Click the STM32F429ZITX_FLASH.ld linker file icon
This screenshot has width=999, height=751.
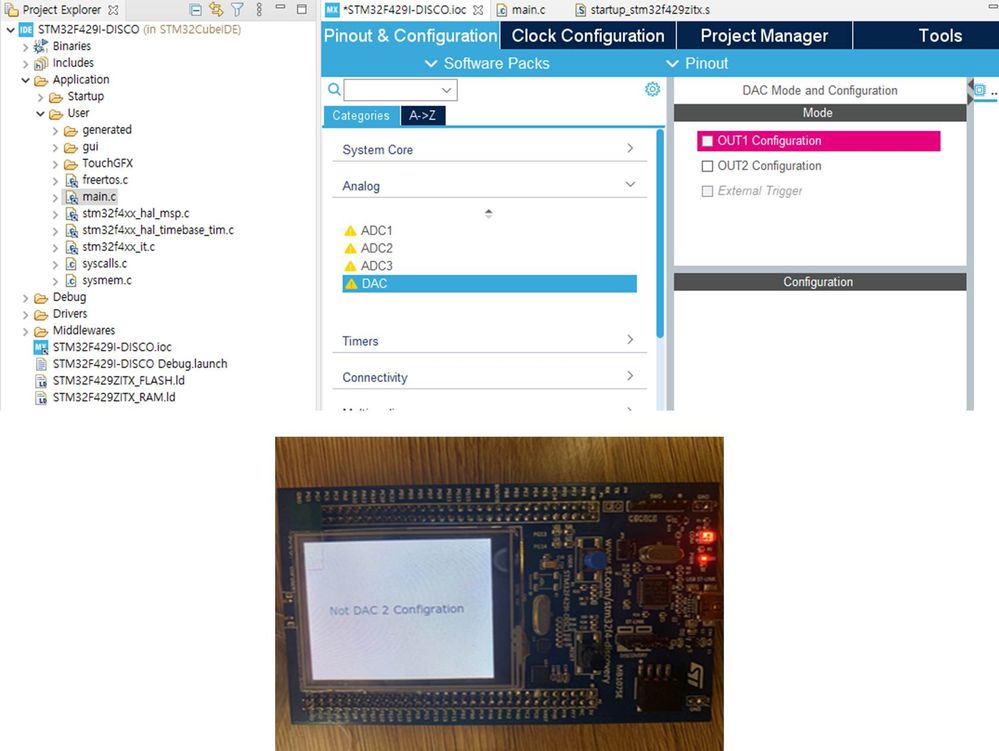(41, 381)
